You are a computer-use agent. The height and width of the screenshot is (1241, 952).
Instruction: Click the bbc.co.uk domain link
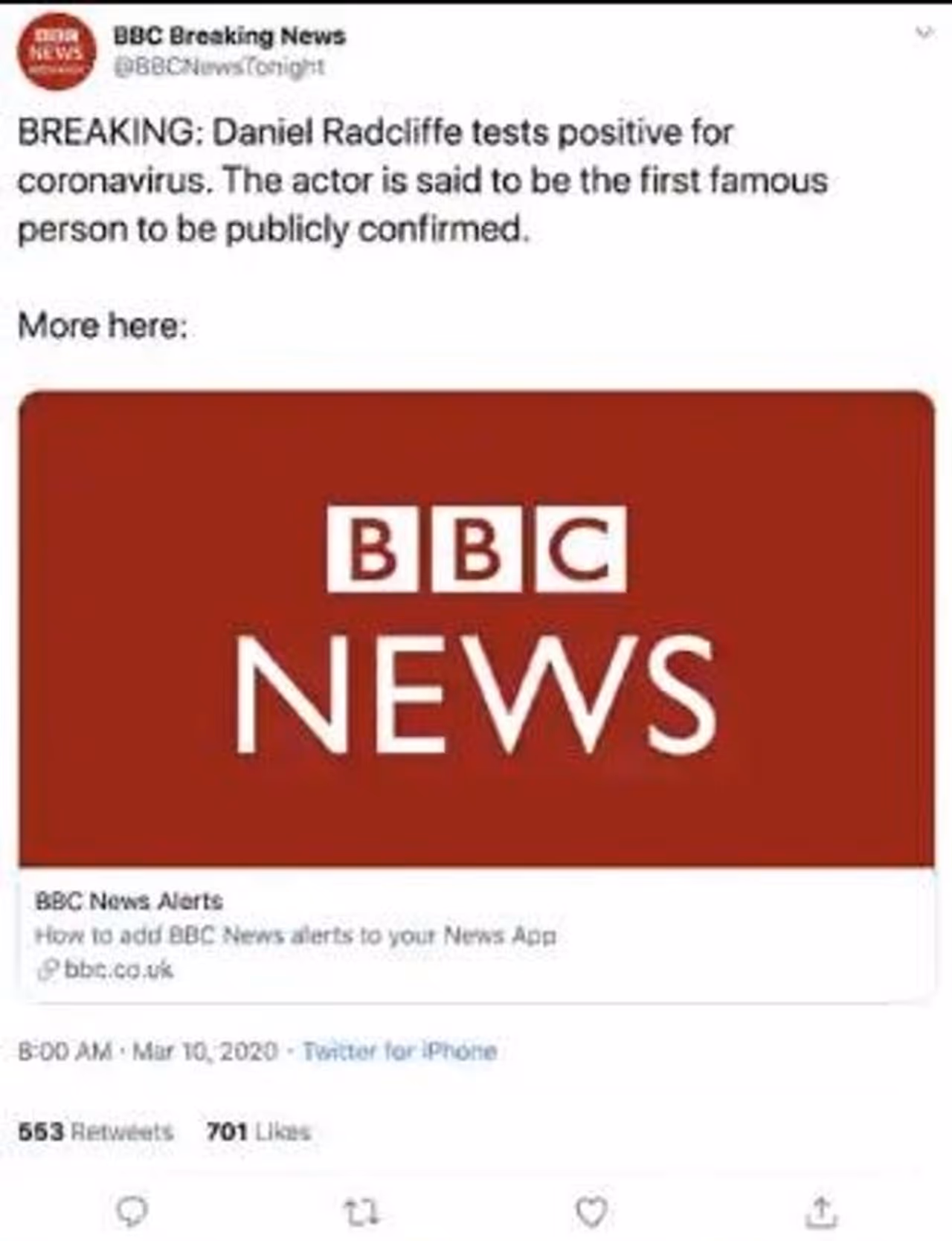[119, 970]
